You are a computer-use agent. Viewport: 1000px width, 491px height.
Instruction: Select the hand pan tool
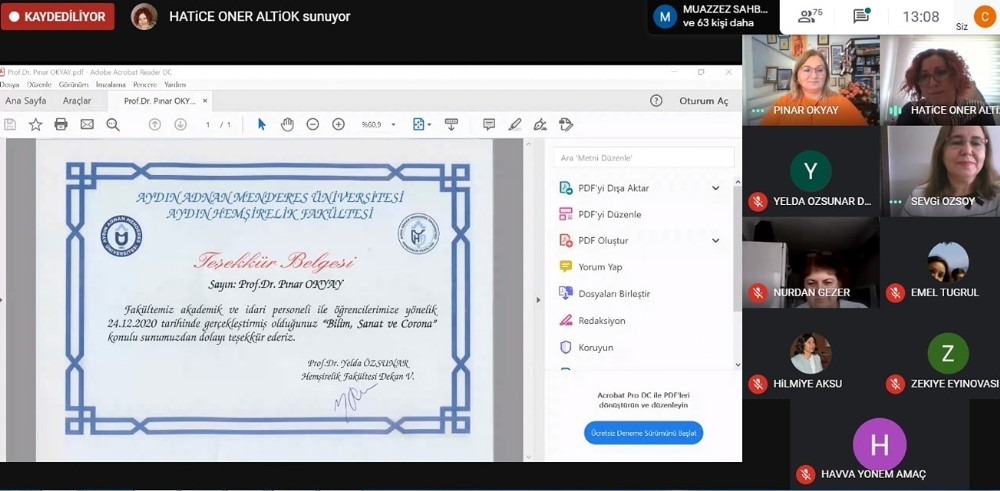(x=287, y=124)
